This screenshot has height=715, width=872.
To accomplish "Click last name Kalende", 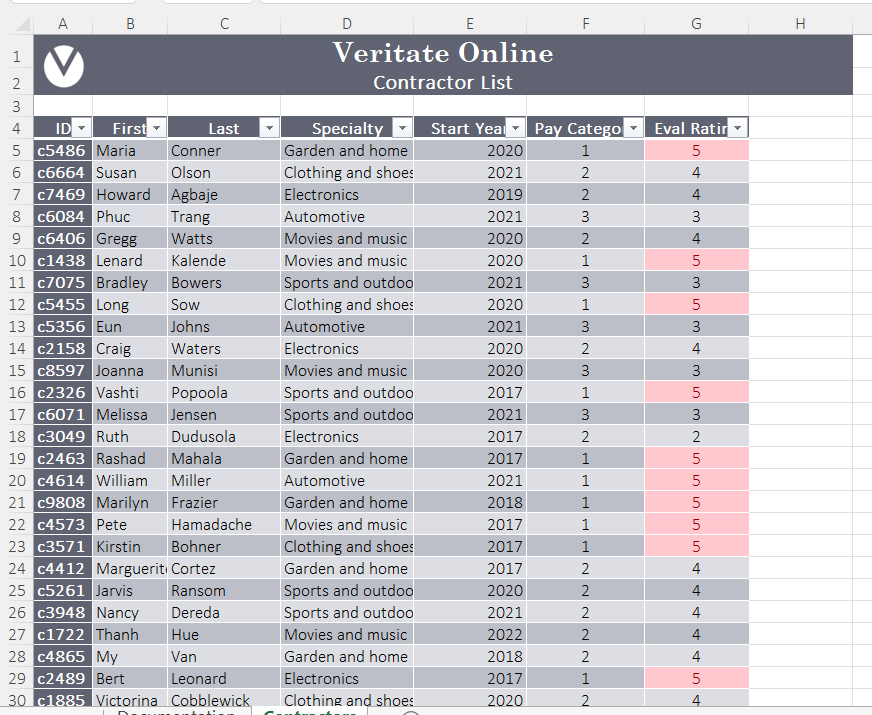I will (x=224, y=260).
